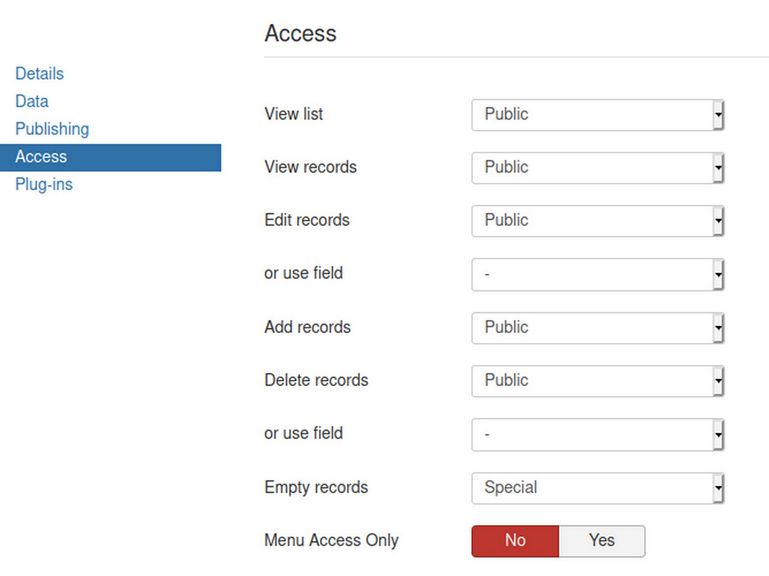Open the 'or use field' dropdown below Edit records
Image resolution: width=769 pixels, height=576 pixels.
[x=597, y=274]
